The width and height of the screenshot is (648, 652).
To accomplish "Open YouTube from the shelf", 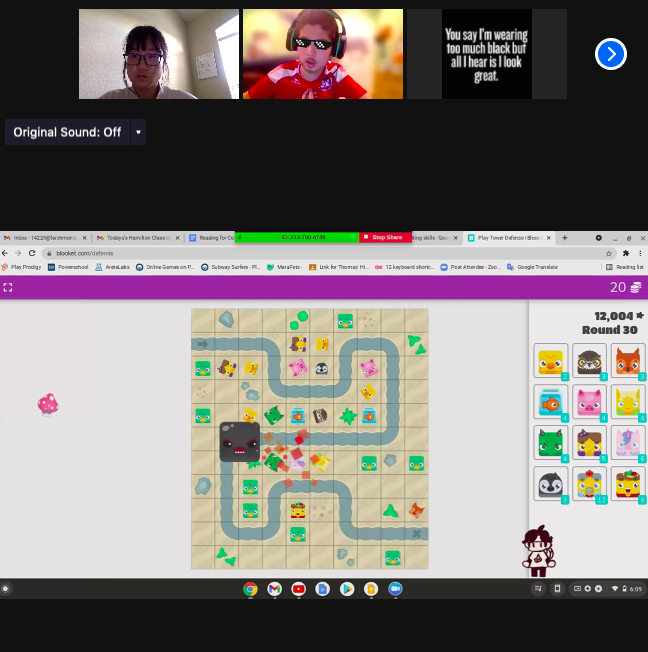I will 299,589.
